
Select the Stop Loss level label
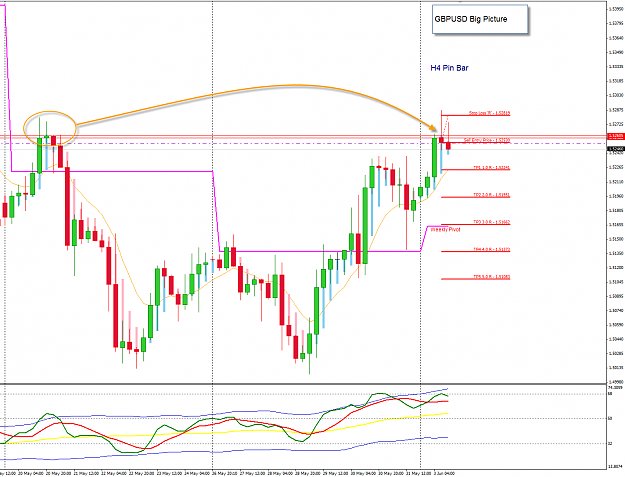[489, 113]
